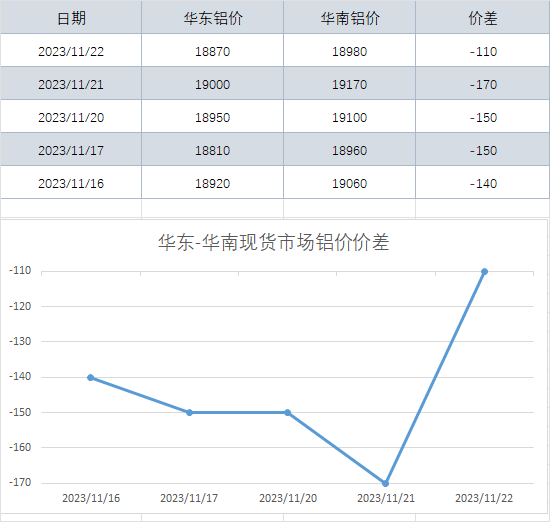The height and width of the screenshot is (522, 550).
Task: Click y-axis label -120 on chart
Action: (20, 306)
